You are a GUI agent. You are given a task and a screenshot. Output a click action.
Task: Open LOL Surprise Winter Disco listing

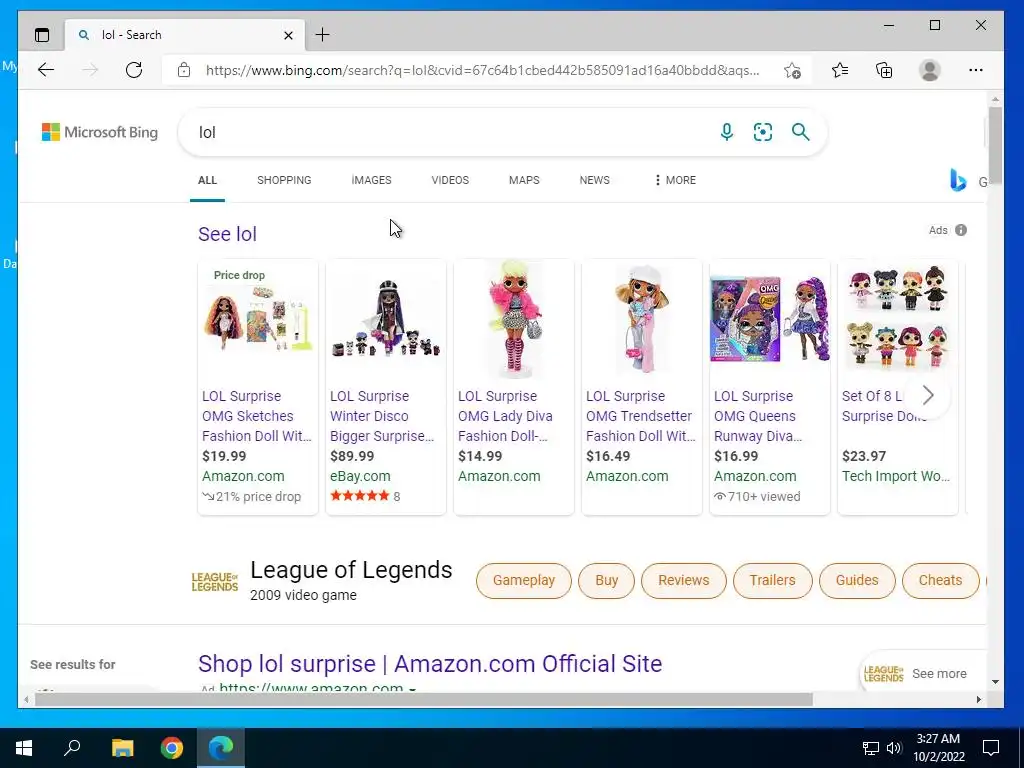[x=382, y=416]
